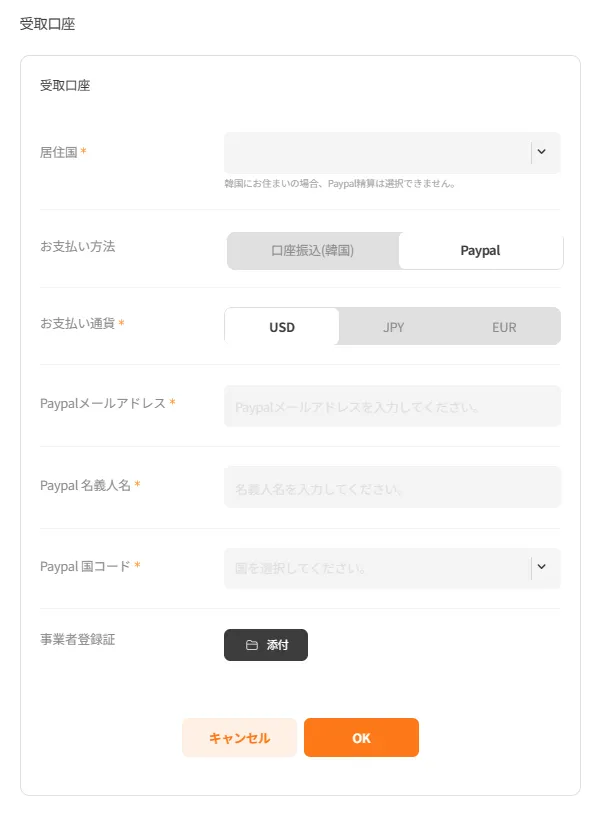Click the 事業者登録証 label
The width and height of the screenshot is (610, 813).
tap(78, 640)
